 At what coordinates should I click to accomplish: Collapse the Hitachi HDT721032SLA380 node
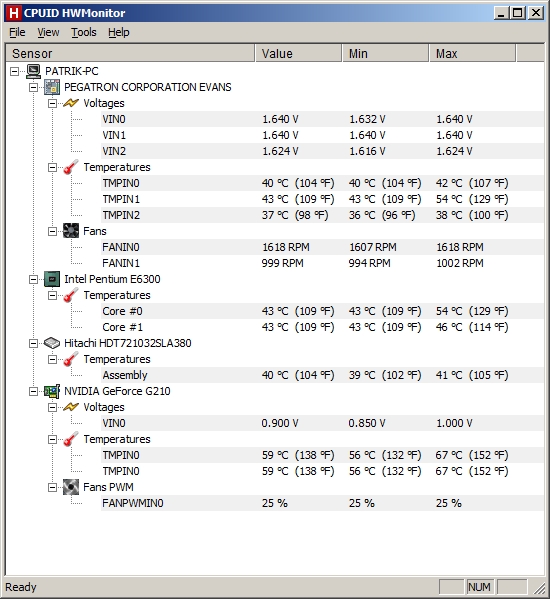tap(34, 343)
